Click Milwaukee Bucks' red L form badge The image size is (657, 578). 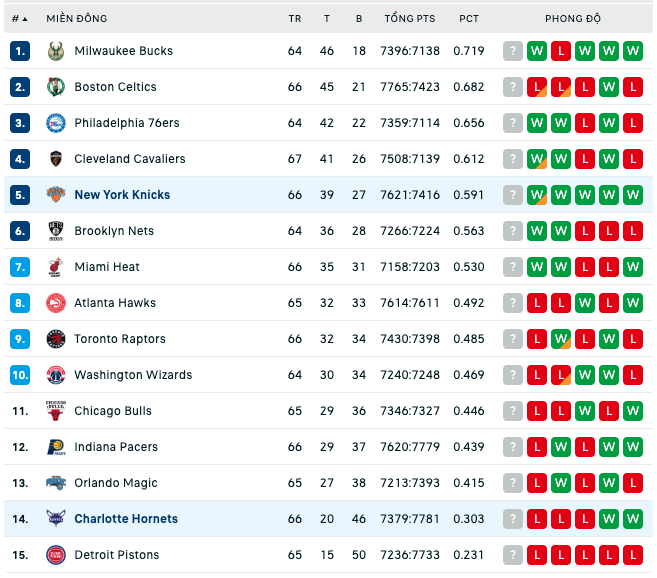click(561, 51)
